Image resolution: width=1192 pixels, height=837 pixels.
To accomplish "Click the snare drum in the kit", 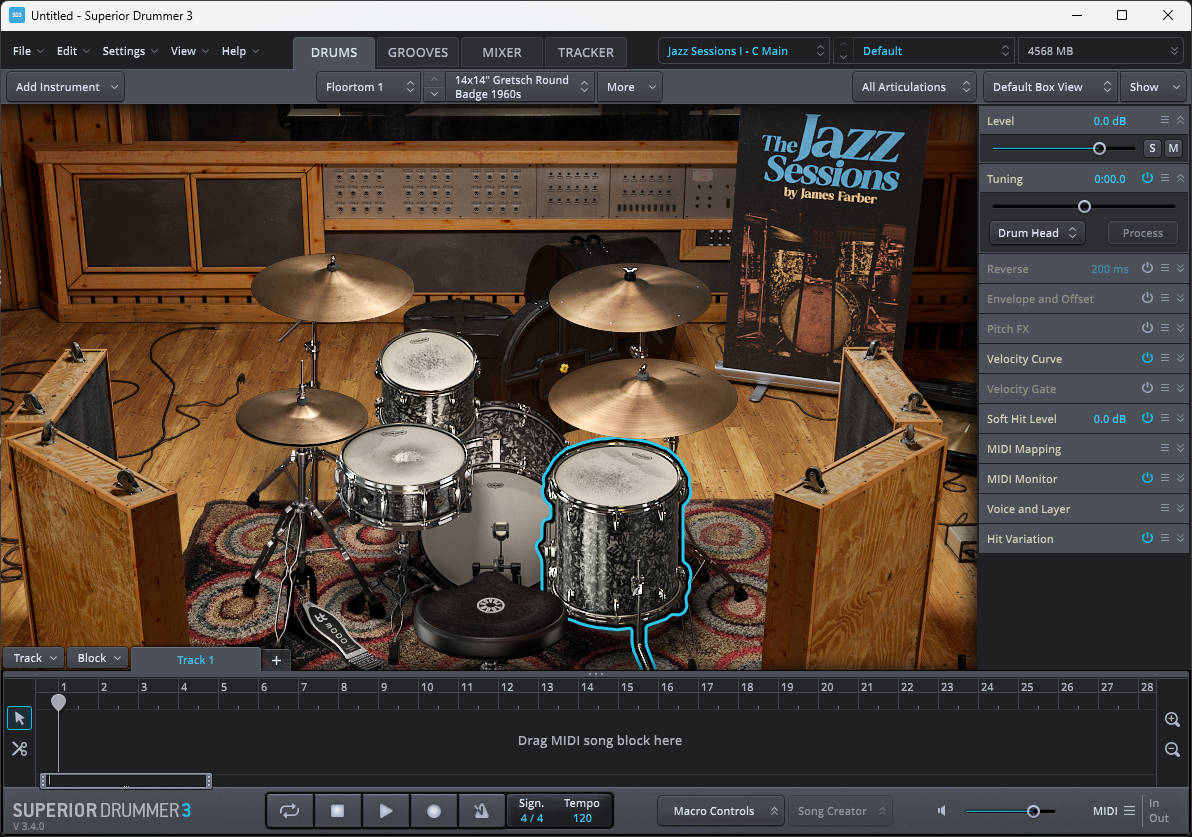I will click(403, 475).
